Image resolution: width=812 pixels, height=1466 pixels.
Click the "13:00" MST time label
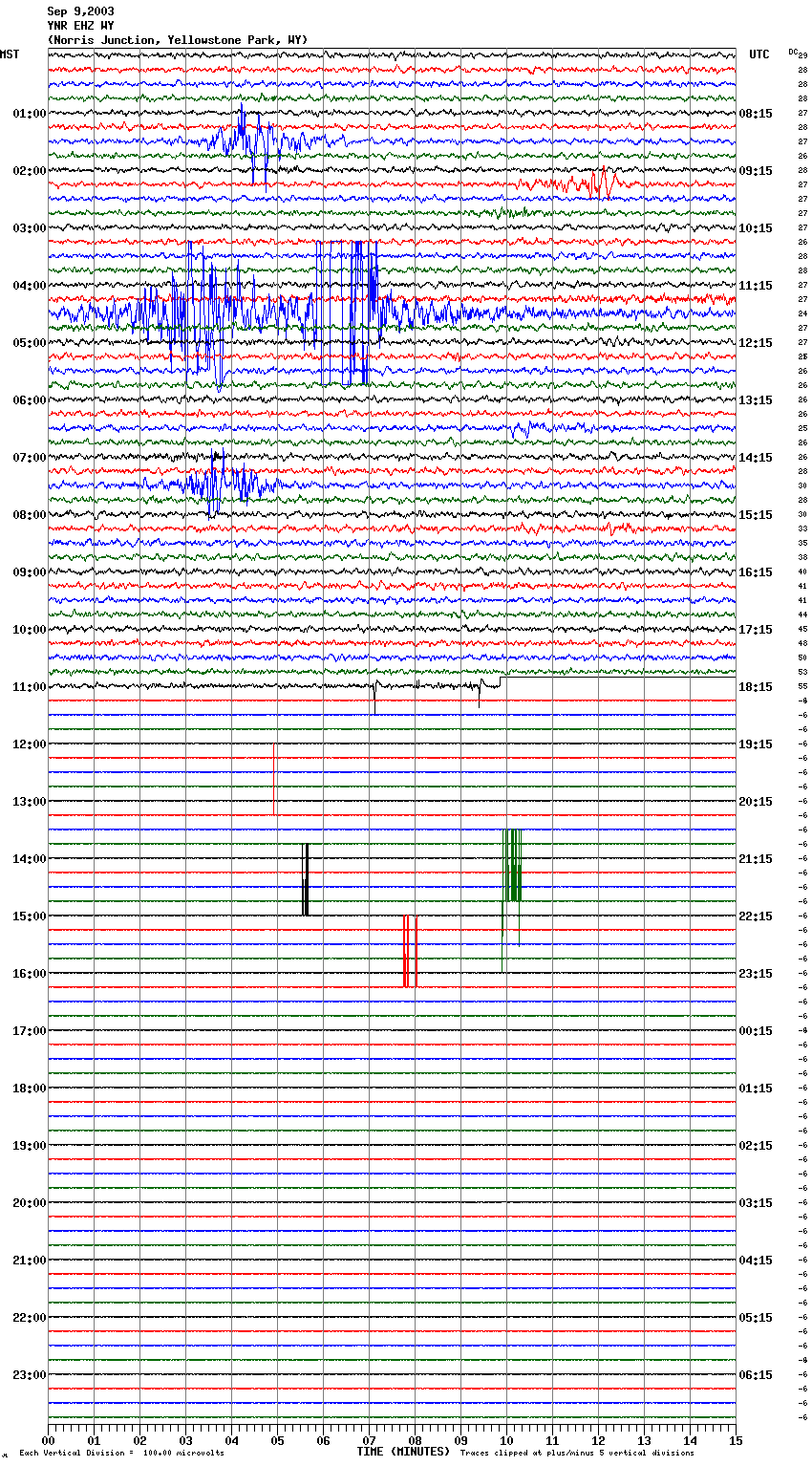pyautogui.click(x=30, y=802)
